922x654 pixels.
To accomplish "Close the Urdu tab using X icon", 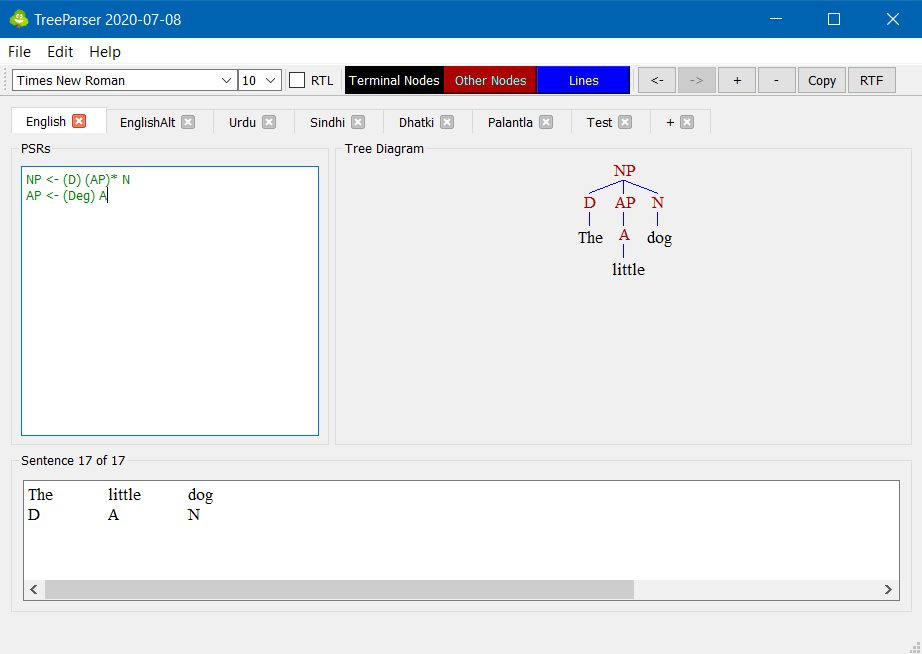I will [269, 122].
